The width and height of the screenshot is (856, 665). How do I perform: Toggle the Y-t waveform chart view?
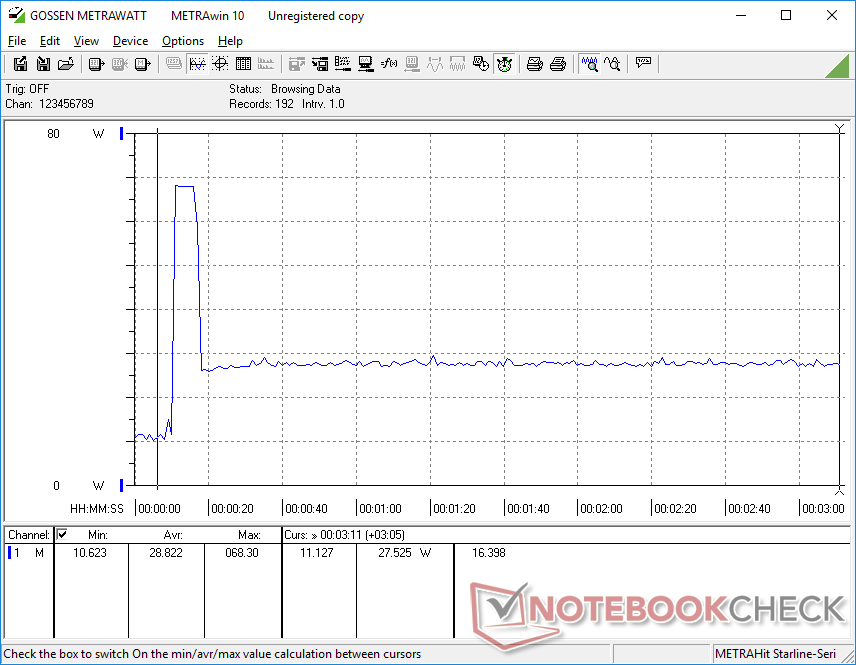(x=197, y=64)
